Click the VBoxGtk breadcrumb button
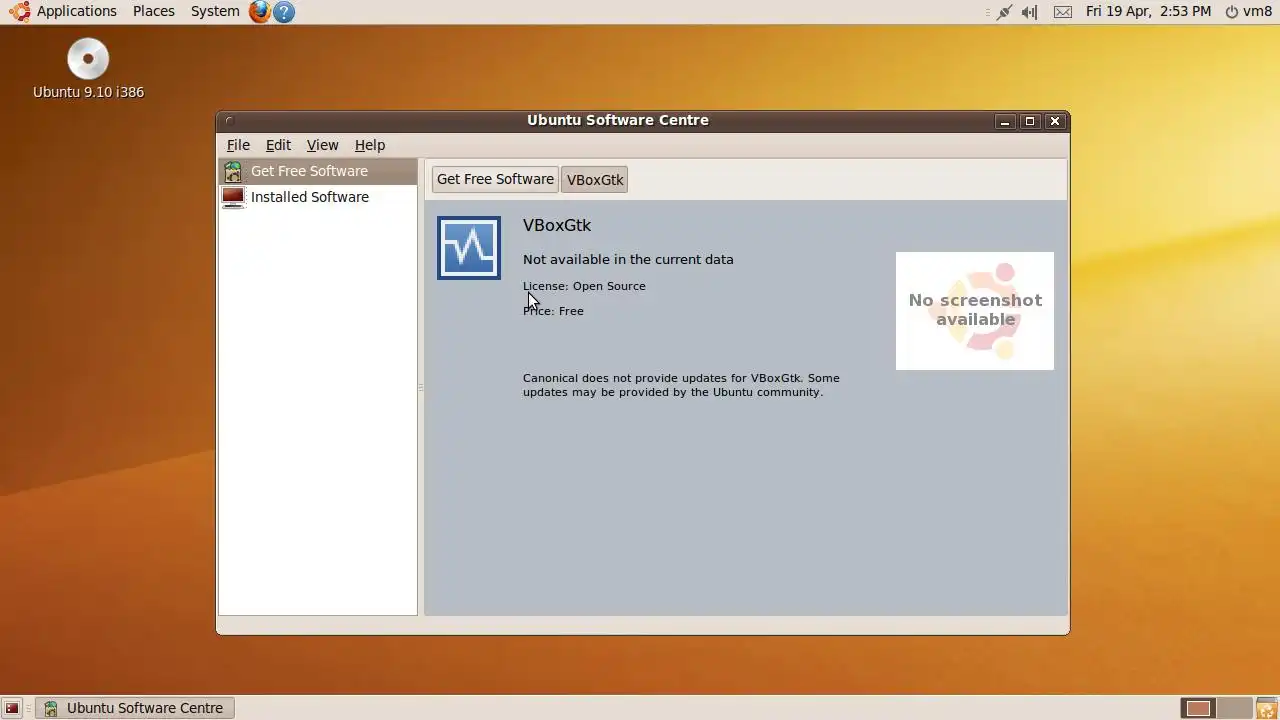This screenshot has width=1280, height=720. coord(595,180)
